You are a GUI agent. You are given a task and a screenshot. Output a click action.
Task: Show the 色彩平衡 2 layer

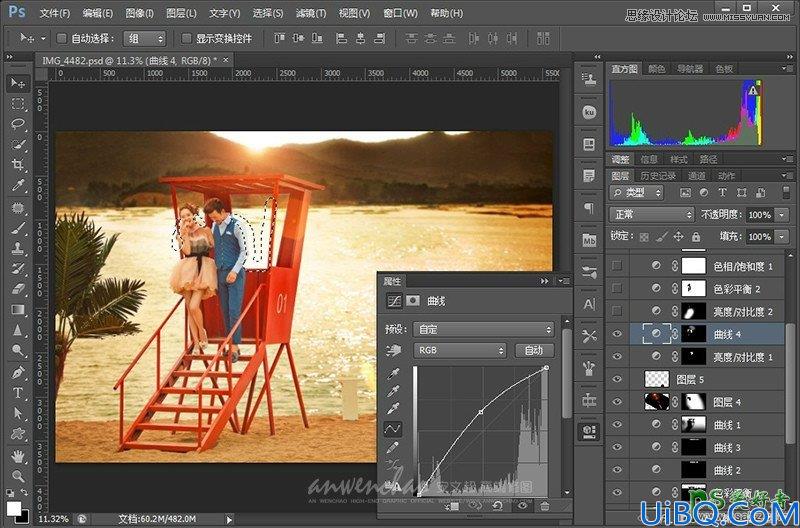(x=617, y=288)
